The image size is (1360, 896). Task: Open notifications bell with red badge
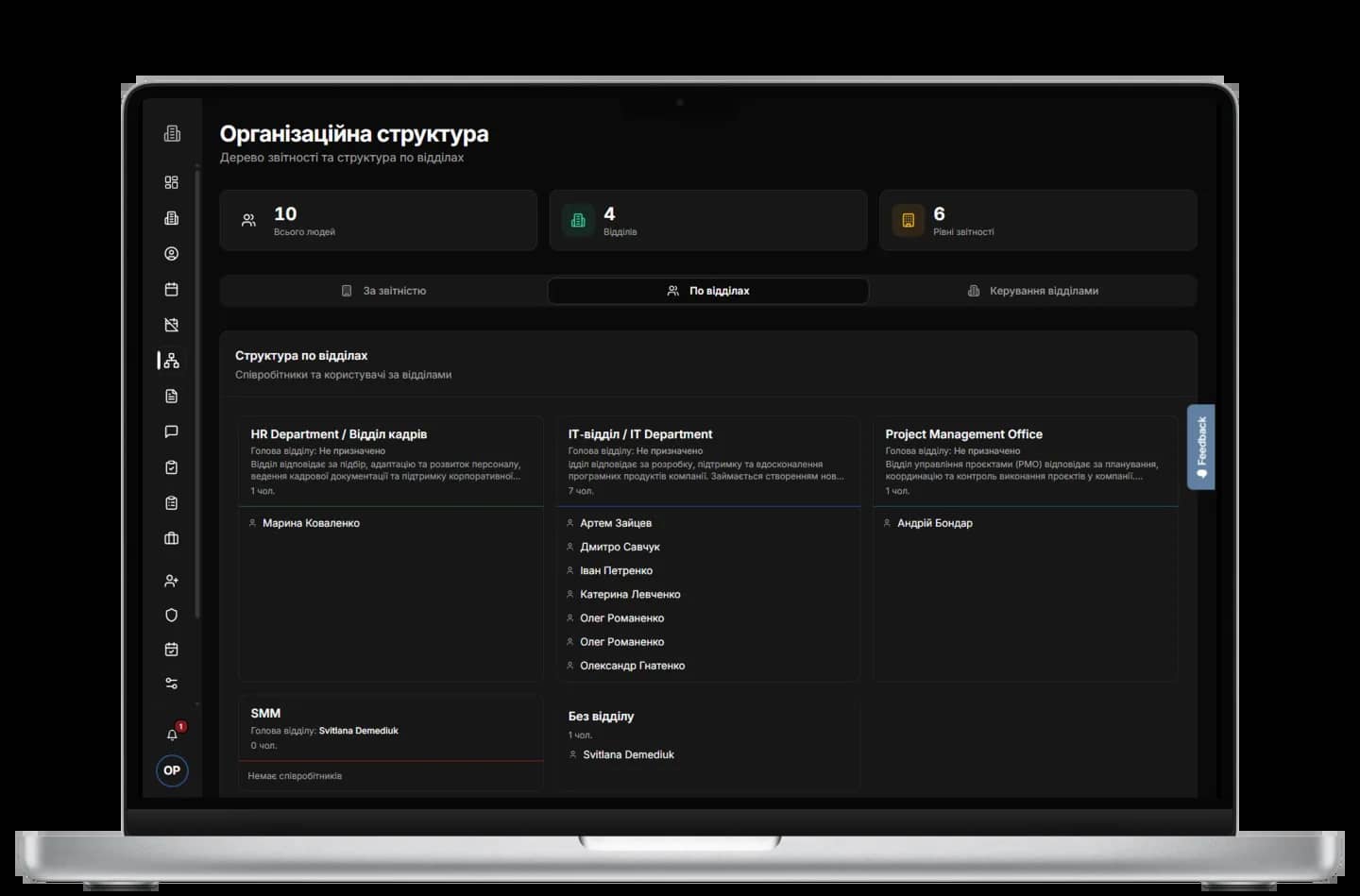point(173,734)
